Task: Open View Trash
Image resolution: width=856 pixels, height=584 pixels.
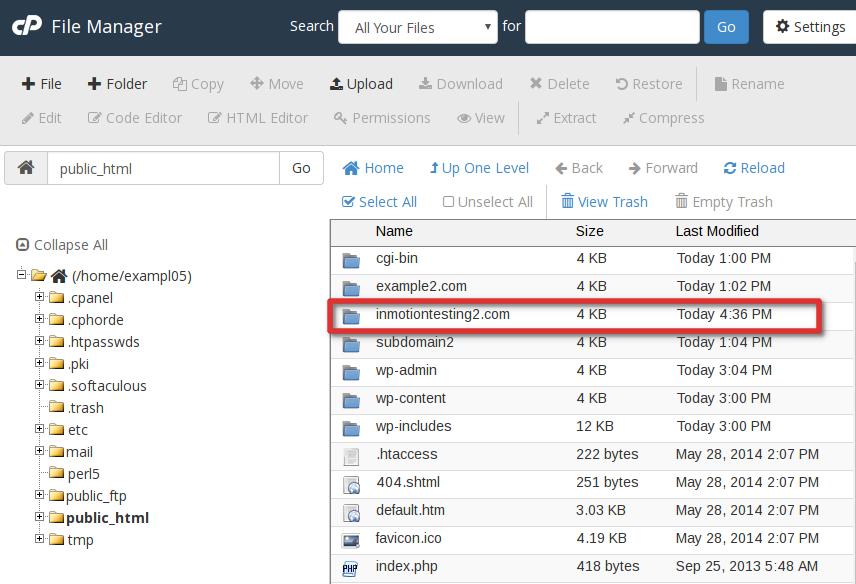Action: [x=604, y=201]
